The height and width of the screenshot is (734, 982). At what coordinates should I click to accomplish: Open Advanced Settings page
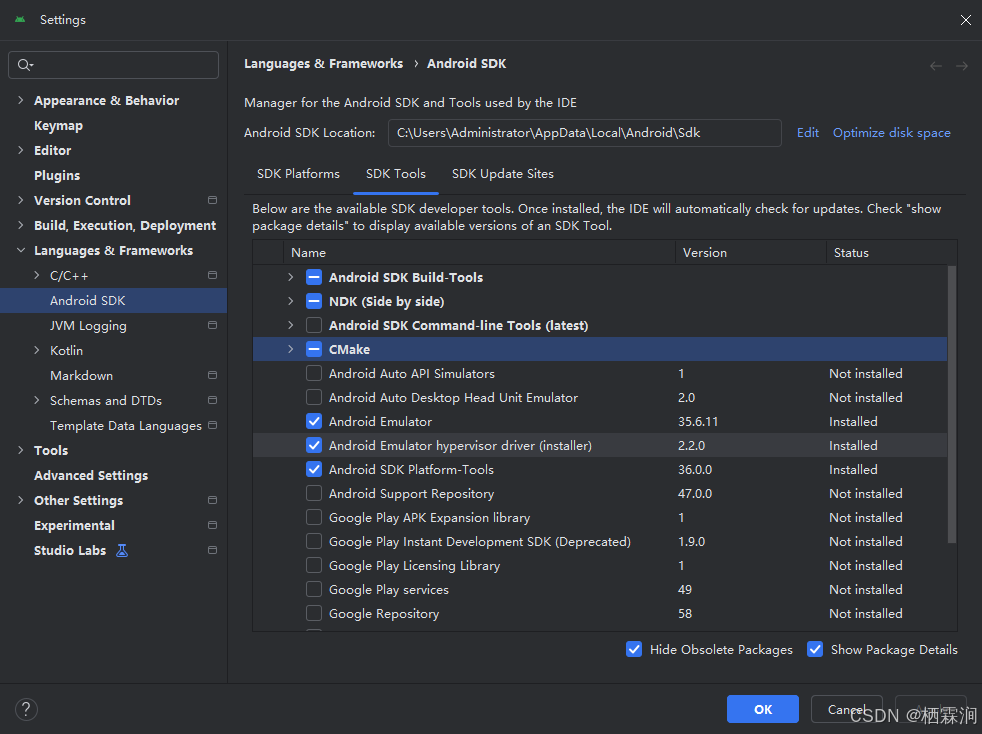click(x=91, y=476)
